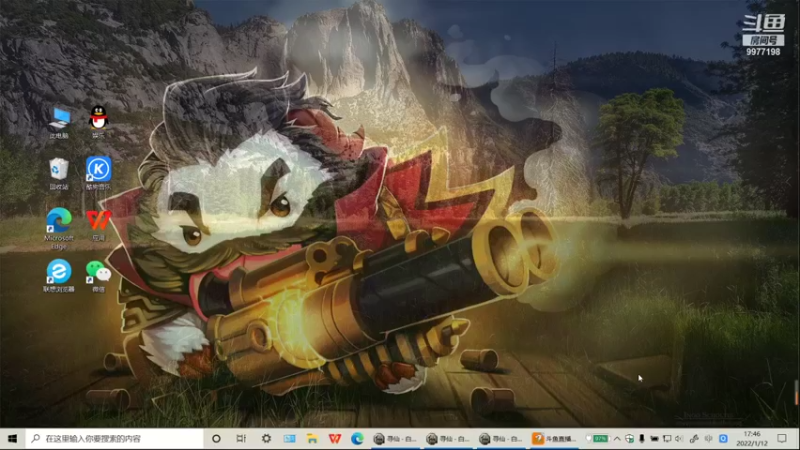Launch the WPS red W desktop icon
The image size is (800, 450).
pyautogui.click(x=98, y=225)
